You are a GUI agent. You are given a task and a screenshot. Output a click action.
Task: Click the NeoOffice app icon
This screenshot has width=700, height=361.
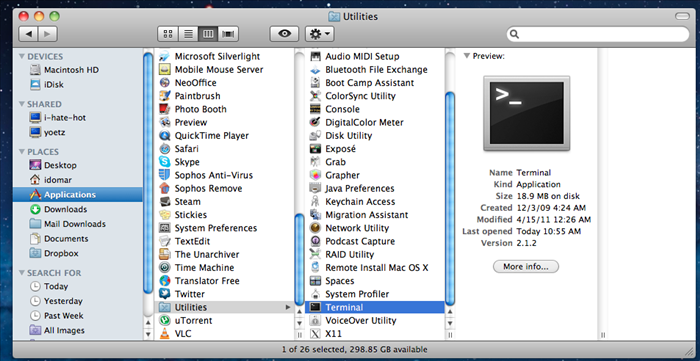tap(165, 83)
